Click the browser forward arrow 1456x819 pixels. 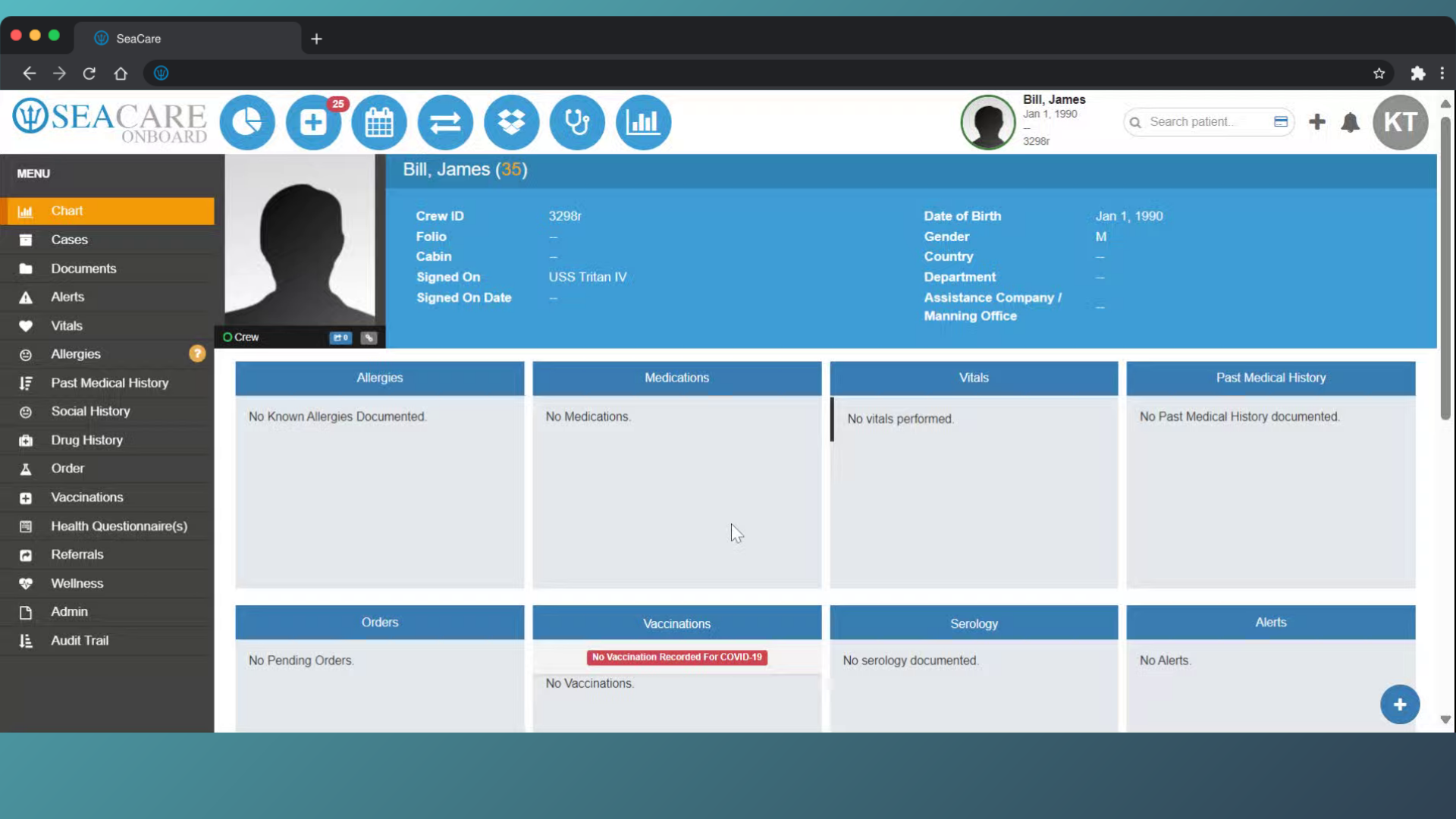[x=59, y=74]
